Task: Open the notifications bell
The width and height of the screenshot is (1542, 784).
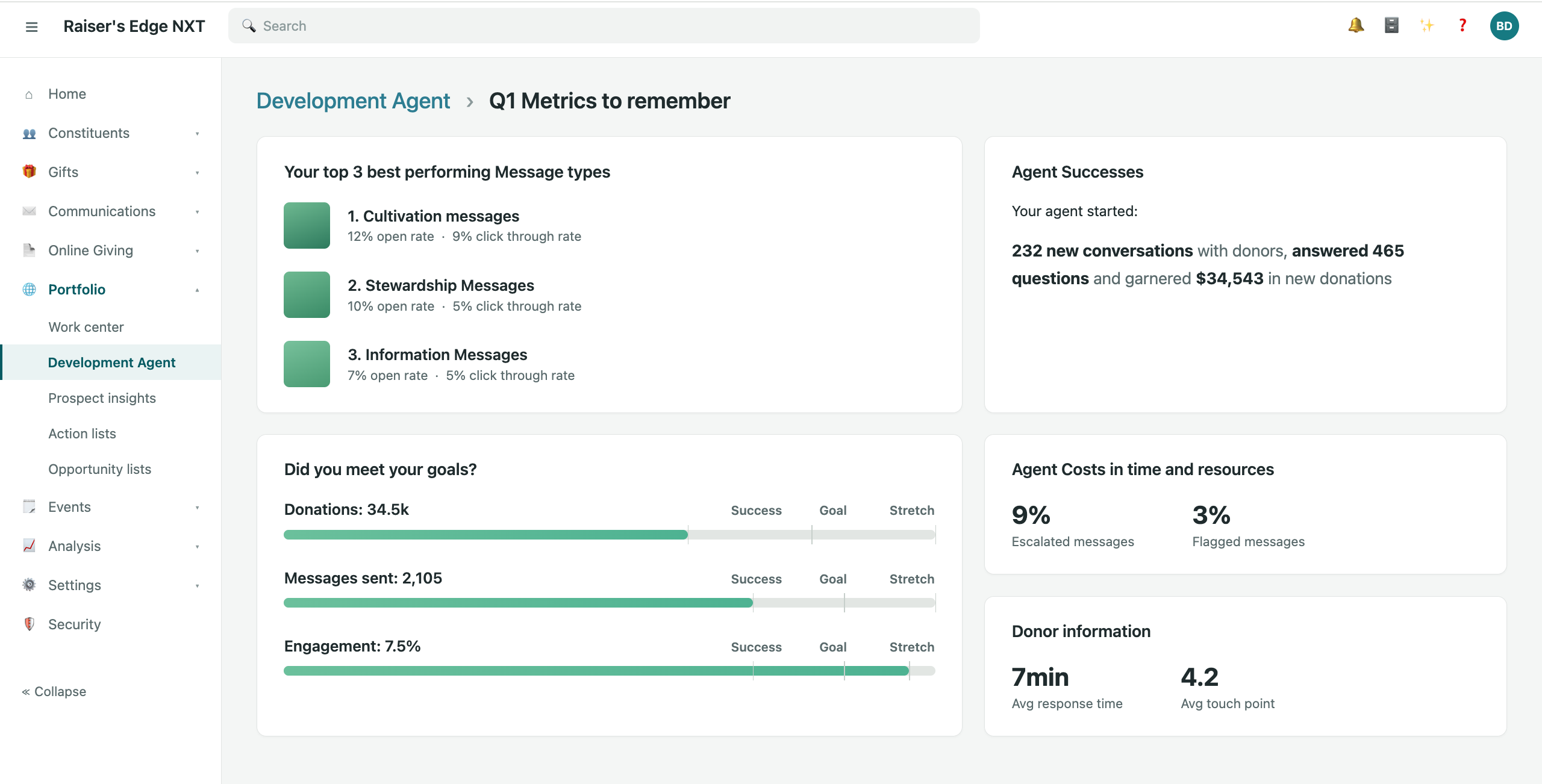Action: click(1356, 25)
